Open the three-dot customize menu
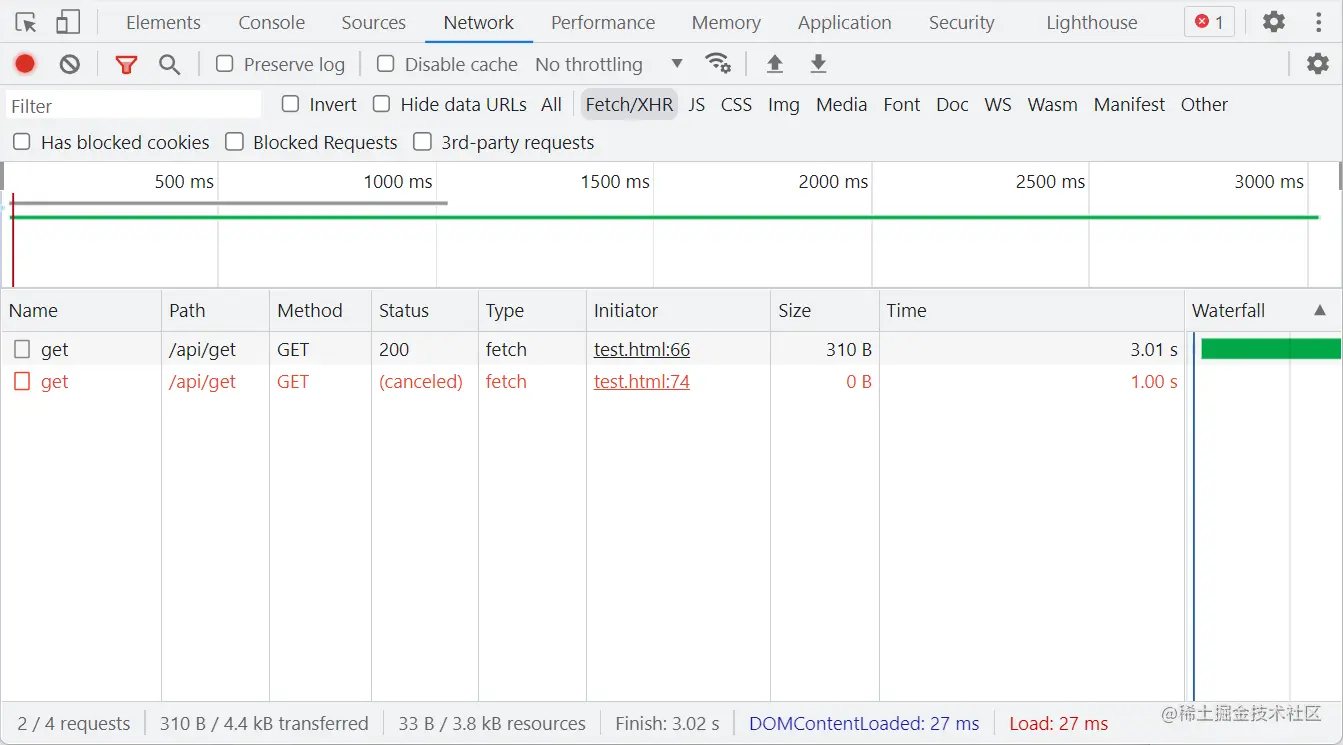Viewport: 1343px width, 745px height. pyautogui.click(x=1317, y=21)
